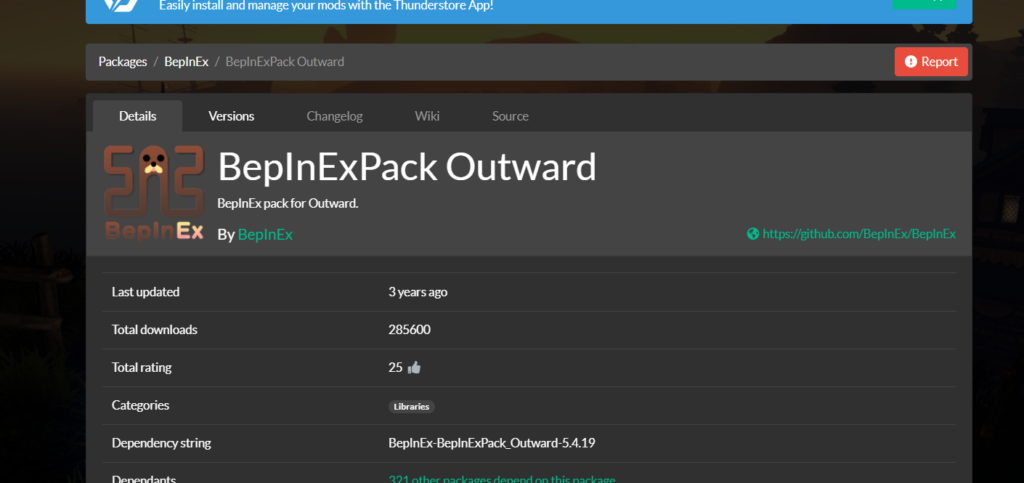Click the BepInExPack Outward title heading
1024x483 pixels.
coord(407,167)
